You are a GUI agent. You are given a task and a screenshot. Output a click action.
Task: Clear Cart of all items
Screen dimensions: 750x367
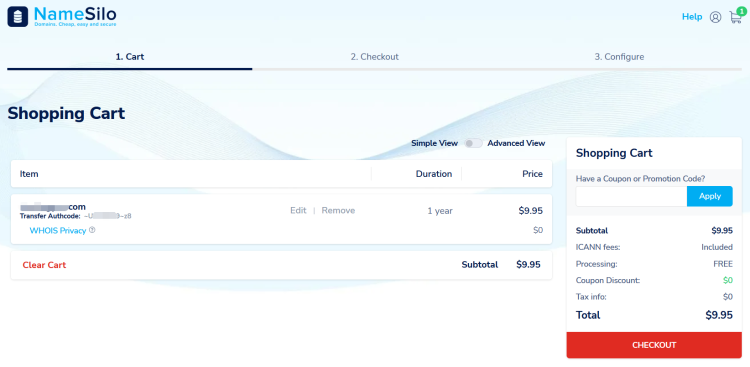[x=44, y=265]
